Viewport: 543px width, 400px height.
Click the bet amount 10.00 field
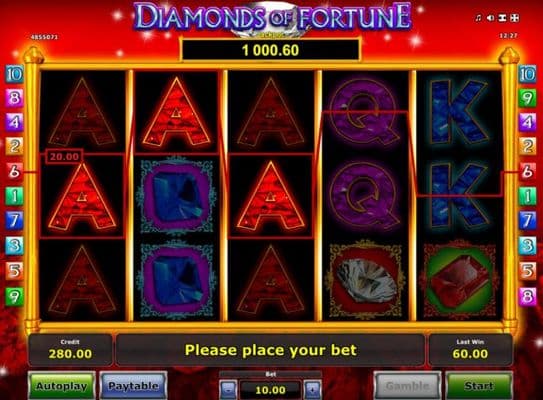click(270, 390)
